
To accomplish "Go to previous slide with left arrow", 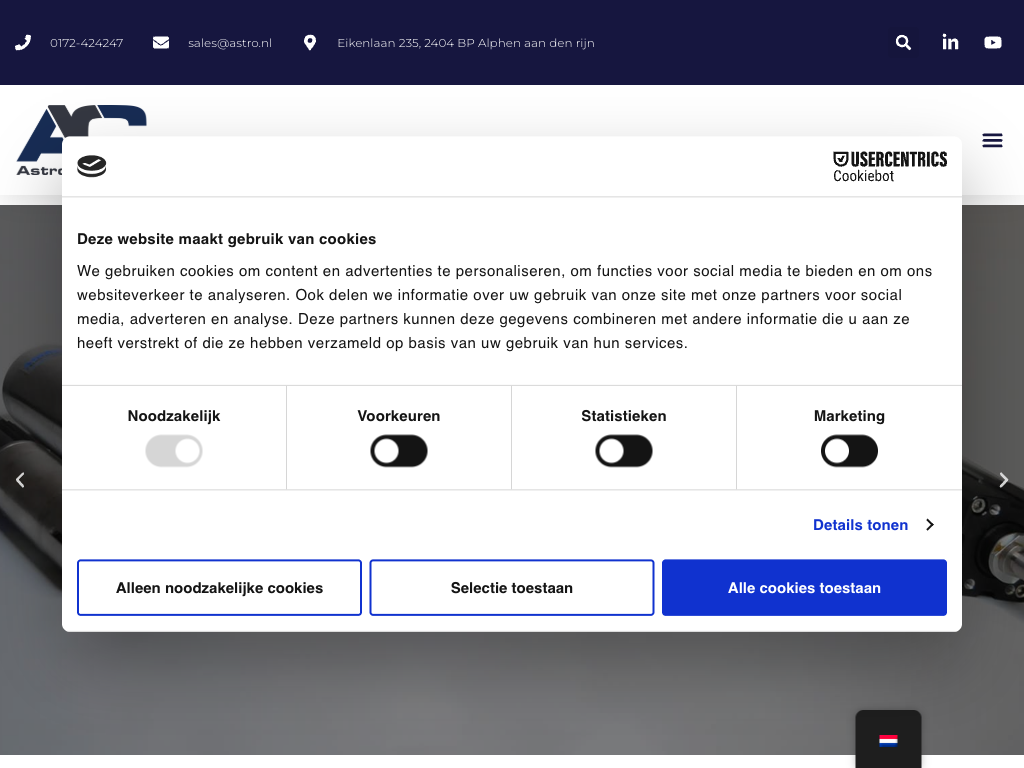I will tap(20, 480).
